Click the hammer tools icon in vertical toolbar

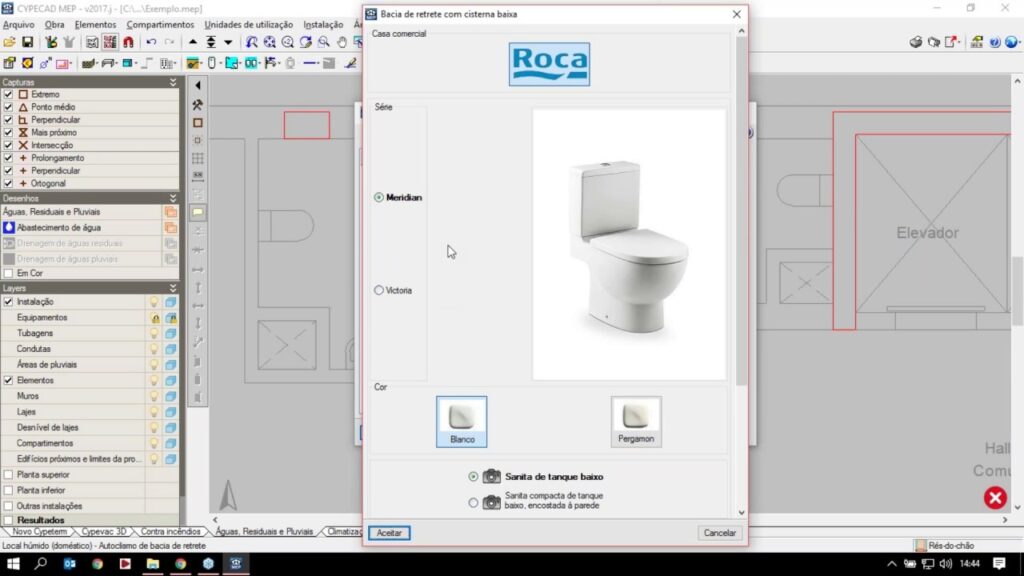click(198, 104)
